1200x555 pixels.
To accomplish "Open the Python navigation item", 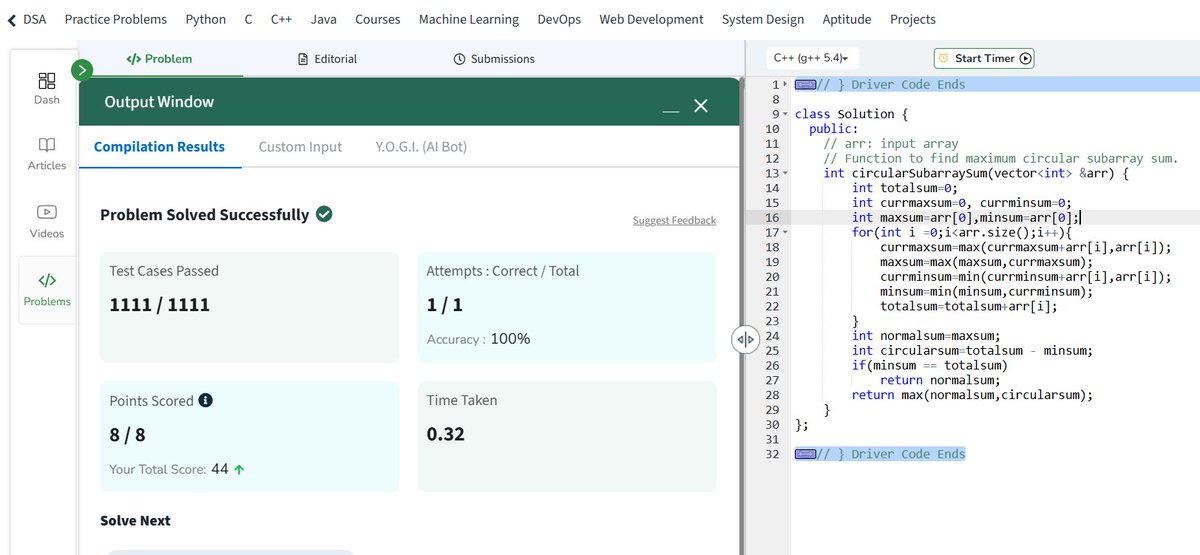I will click(205, 19).
